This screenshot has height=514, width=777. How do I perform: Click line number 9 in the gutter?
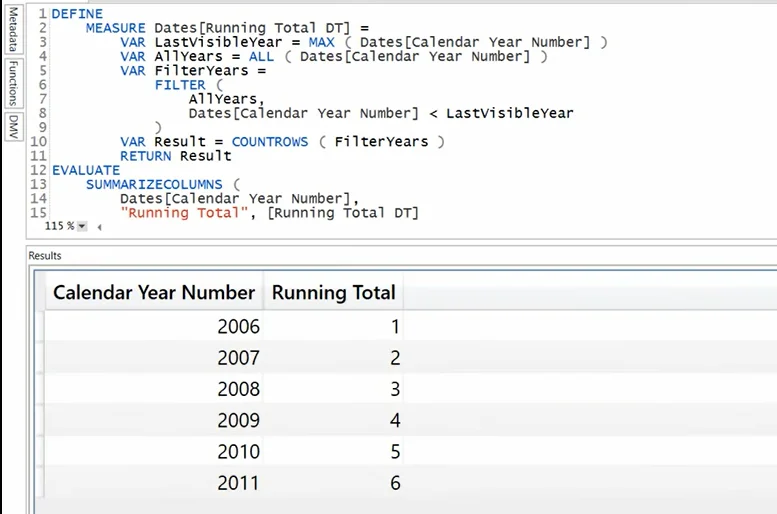pyautogui.click(x=43, y=127)
